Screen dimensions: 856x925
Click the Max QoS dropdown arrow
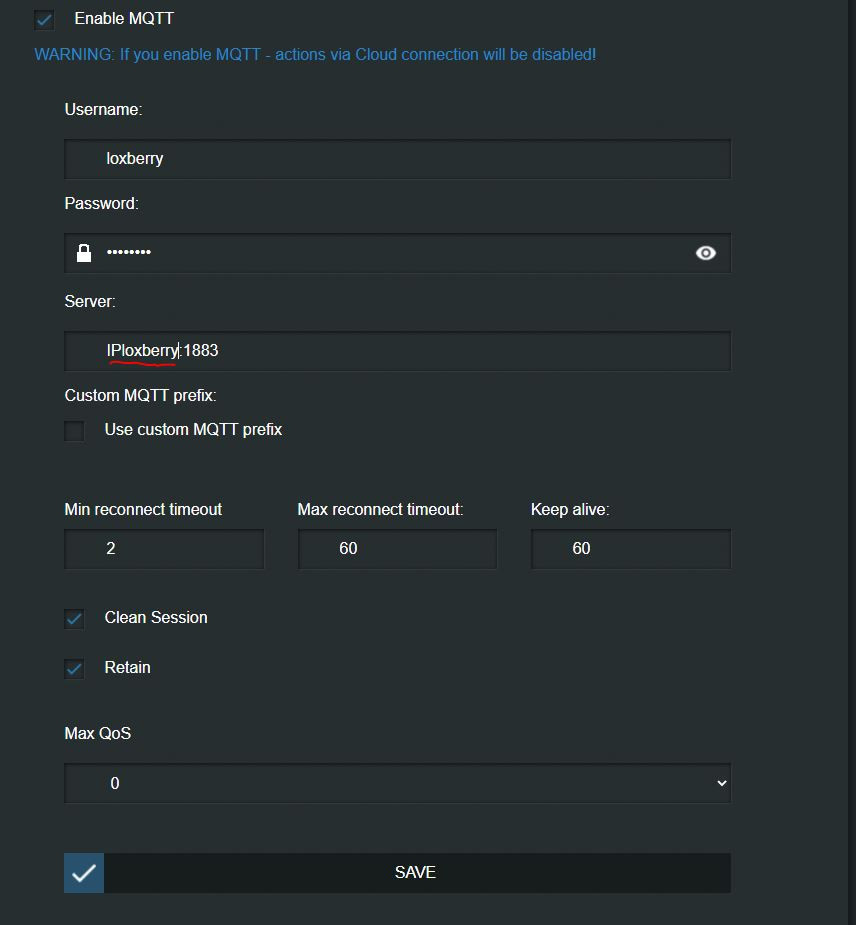pyautogui.click(x=722, y=783)
